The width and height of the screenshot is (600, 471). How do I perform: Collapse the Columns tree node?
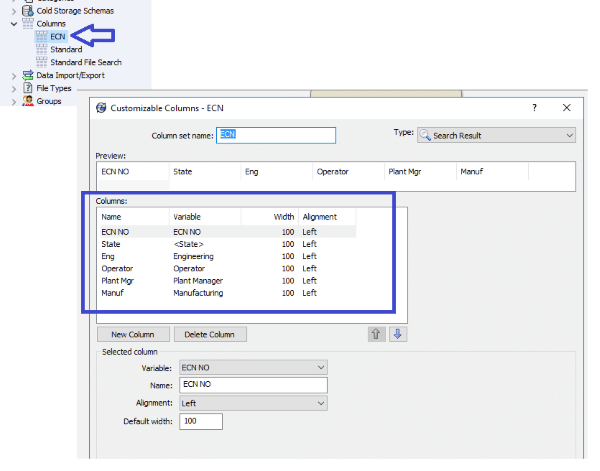(14, 24)
